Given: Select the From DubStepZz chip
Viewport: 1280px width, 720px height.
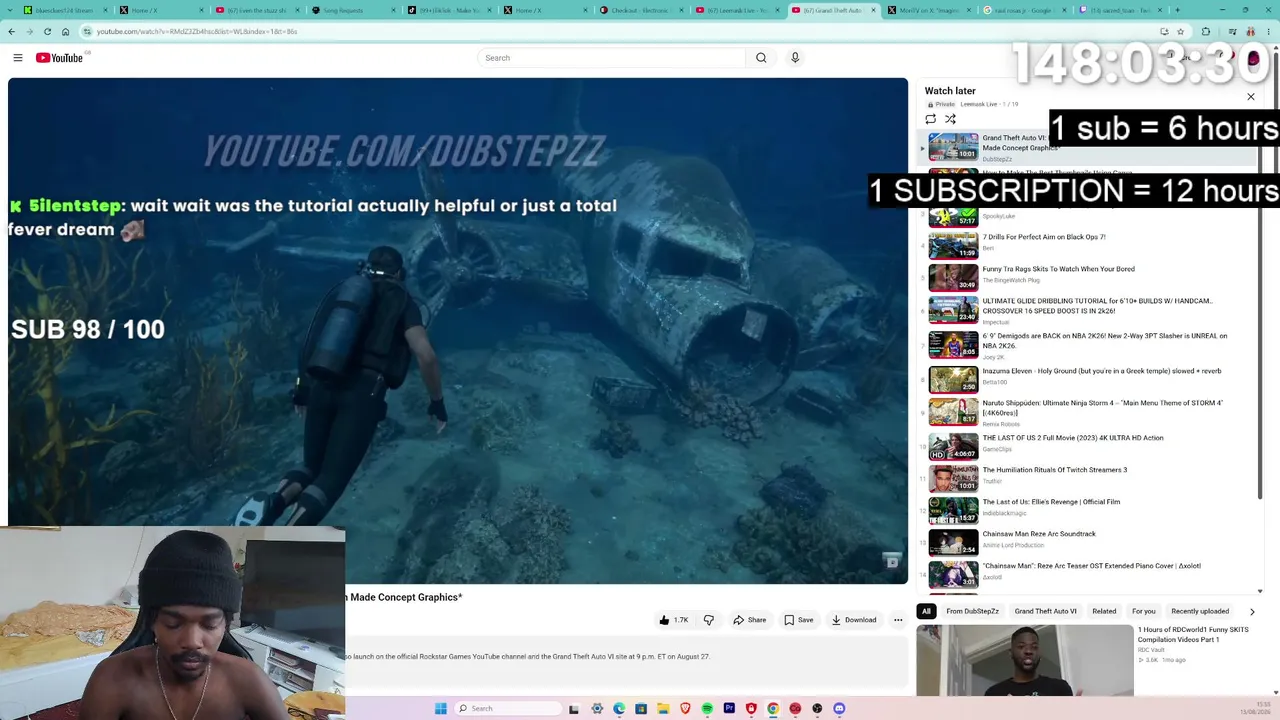Looking at the screenshot, I should coord(972,611).
